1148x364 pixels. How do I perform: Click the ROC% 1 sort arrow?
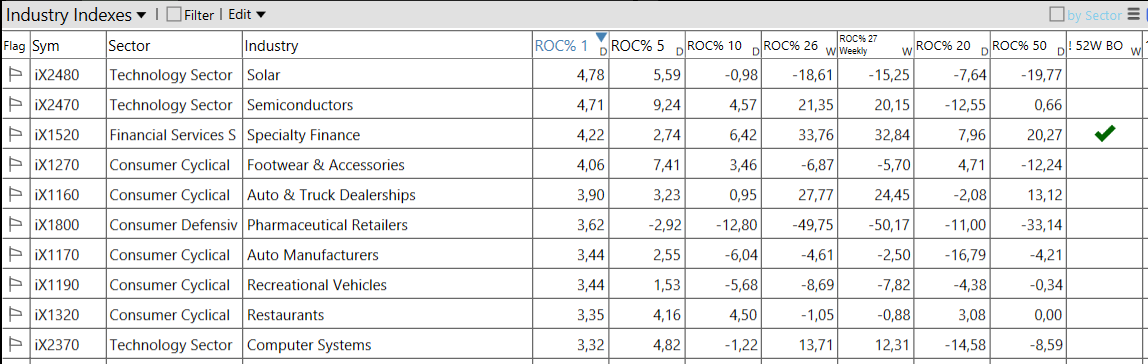601,37
